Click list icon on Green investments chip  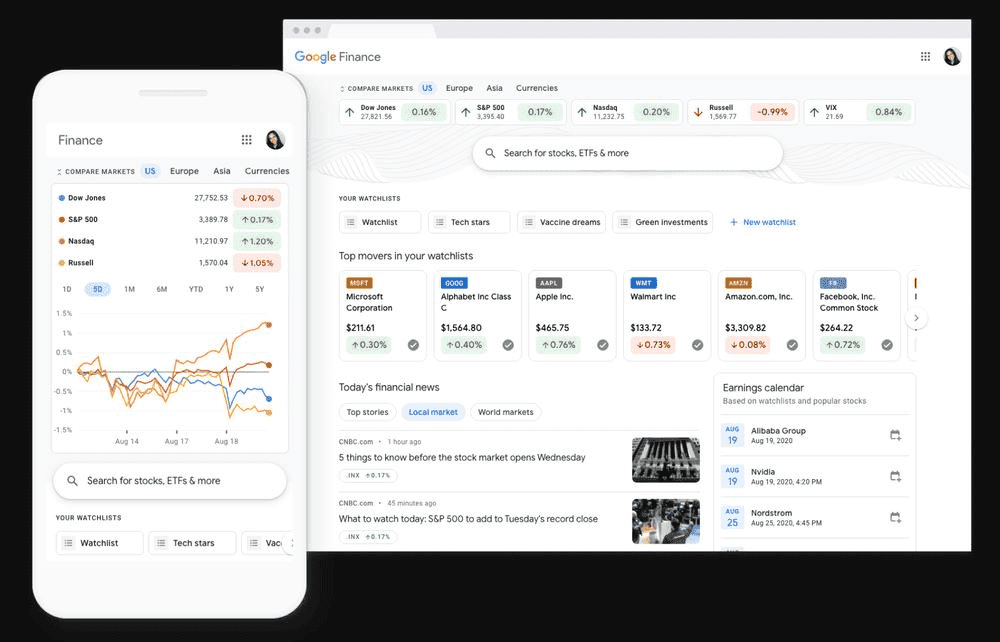coord(624,223)
